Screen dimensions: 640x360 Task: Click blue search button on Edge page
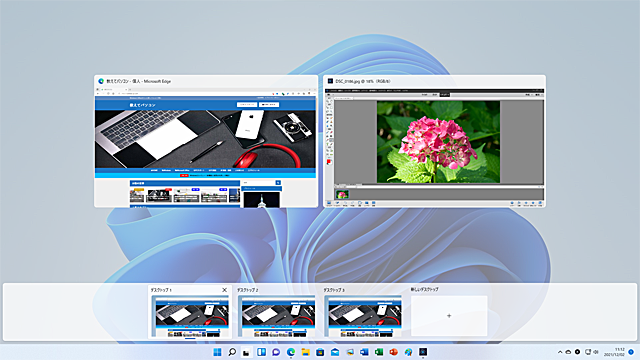[x=278, y=183]
